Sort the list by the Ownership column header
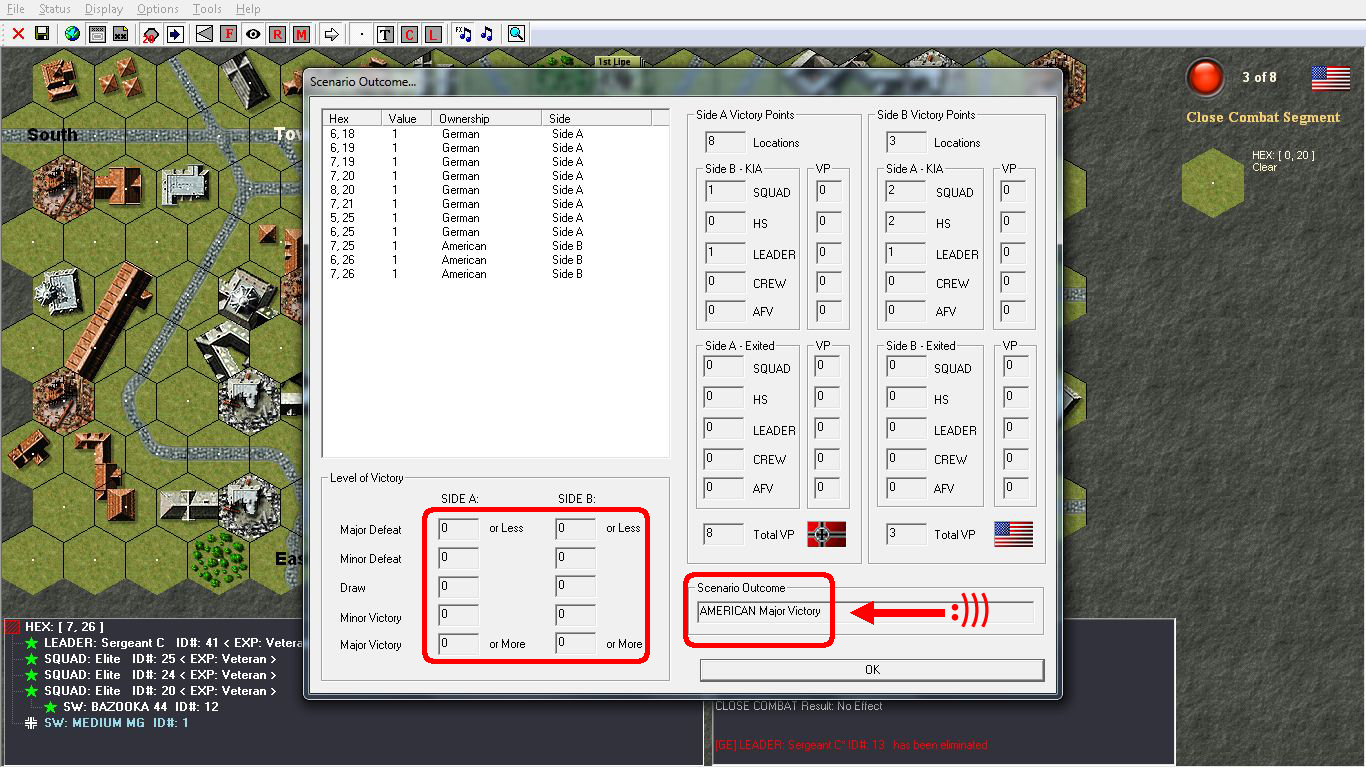Viewport: 1366px width, 768px height. [487, 118]
